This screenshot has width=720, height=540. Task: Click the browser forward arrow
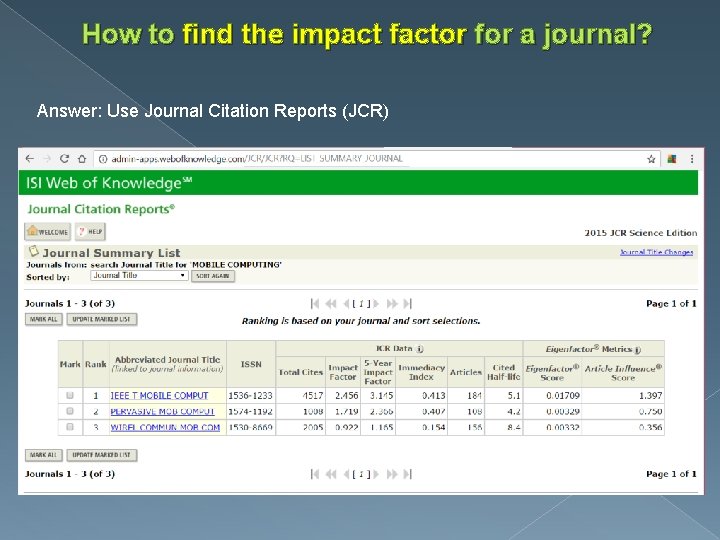tap(47, 159)
